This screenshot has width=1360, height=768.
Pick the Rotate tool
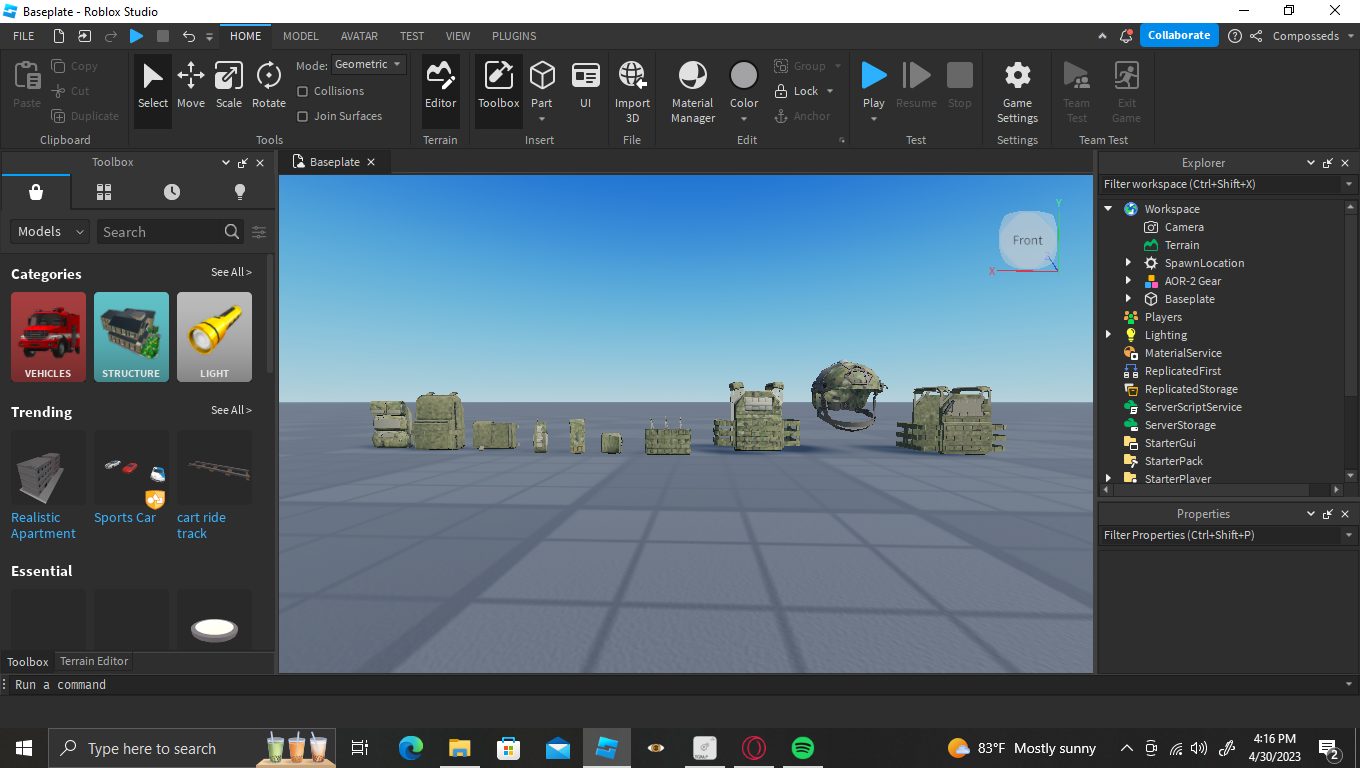pos(268,86)
